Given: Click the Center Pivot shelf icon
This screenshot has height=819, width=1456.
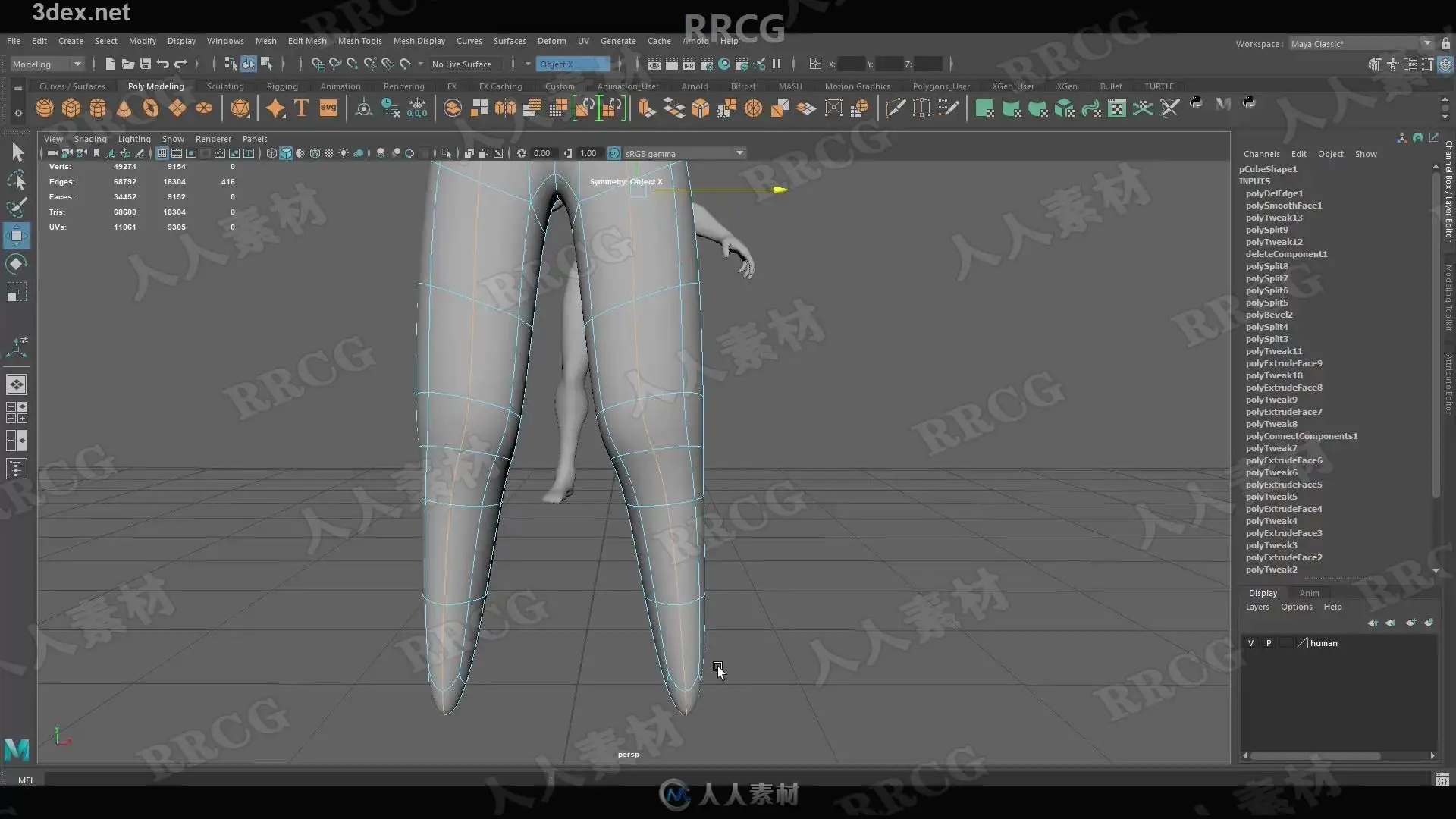Looking at the screenshot, I should pyautogui.click(x=364, y=108).
